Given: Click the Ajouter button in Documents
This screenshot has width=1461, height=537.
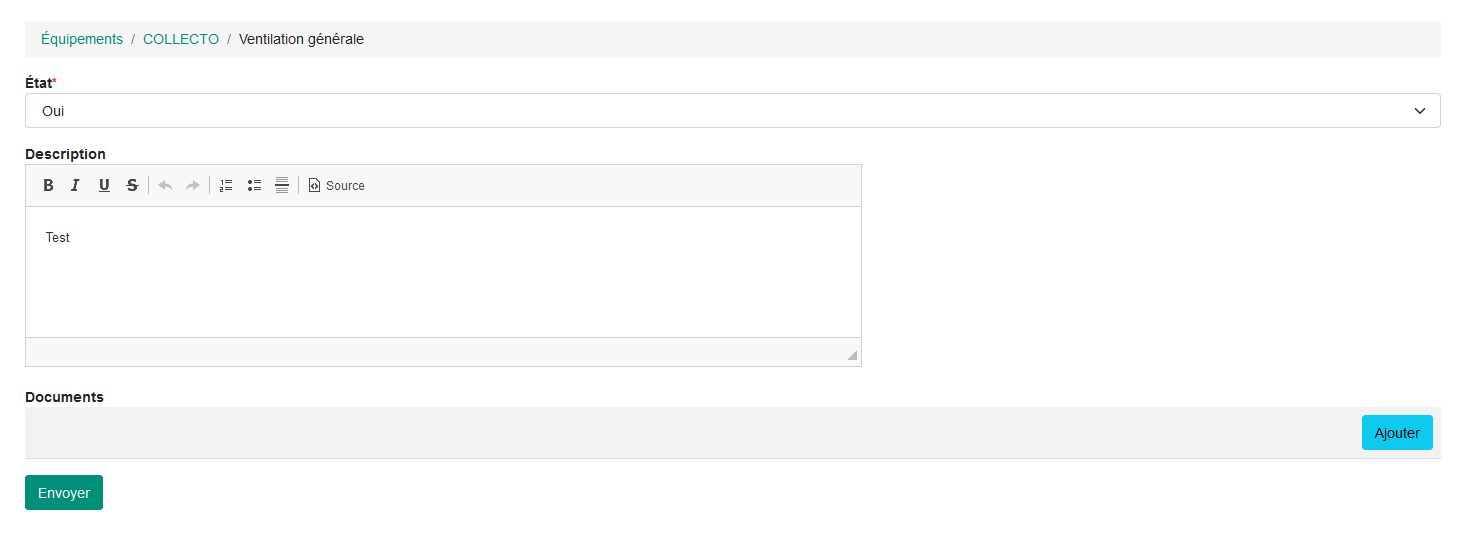Looking at the screenshot, I should 1397,433.
